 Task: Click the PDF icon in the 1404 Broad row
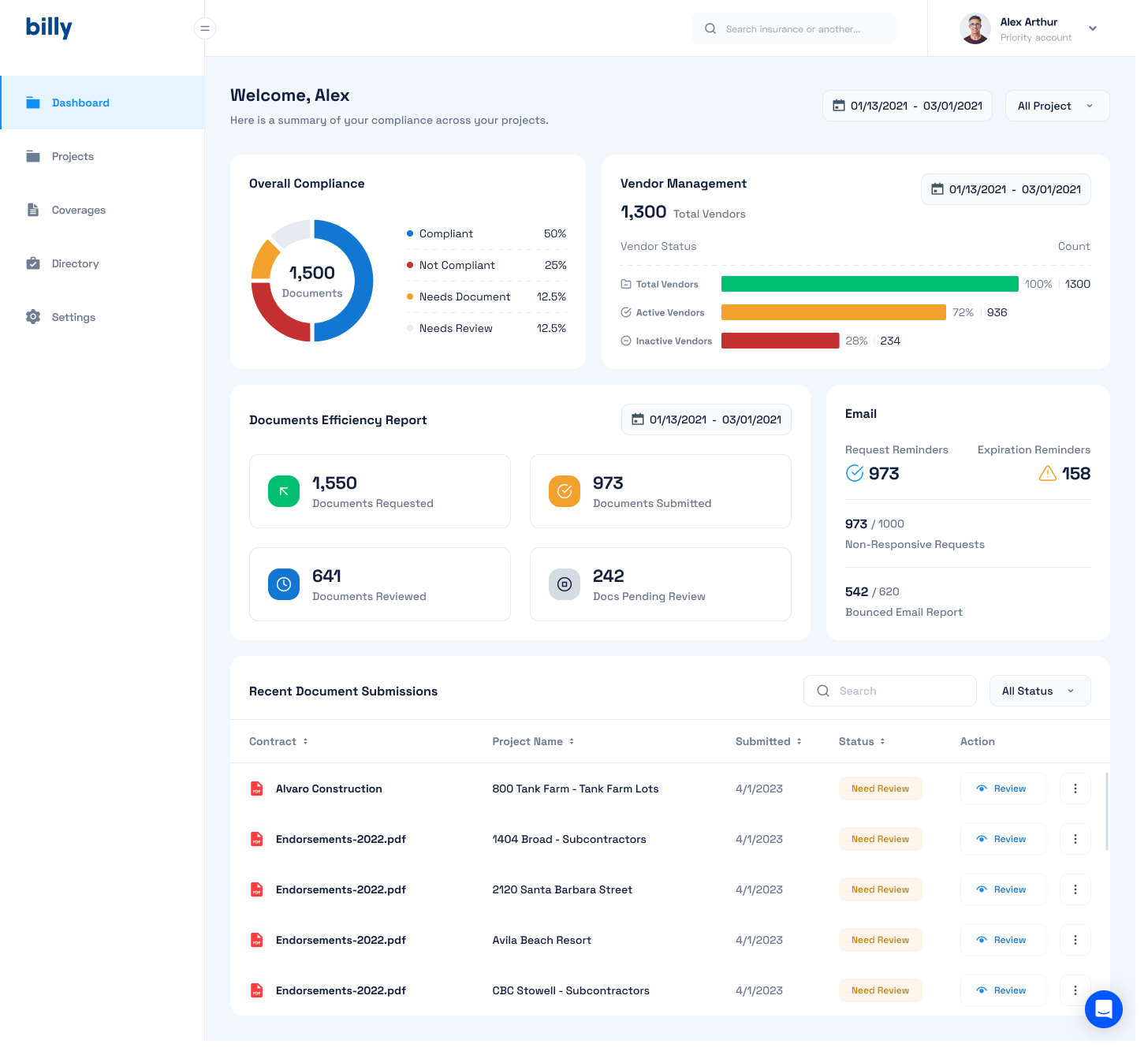(x=257, y=839)
